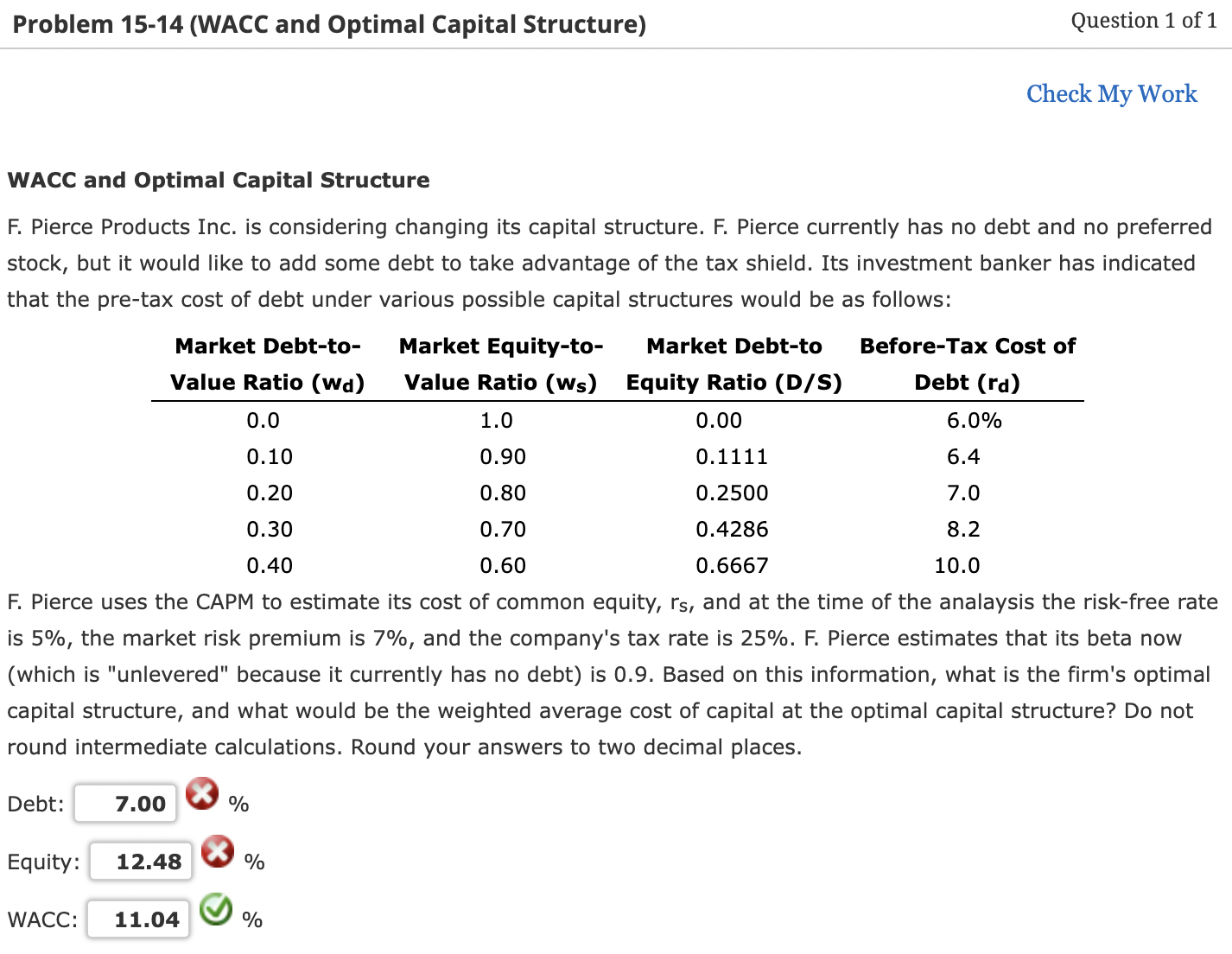Click the table cell '0.0' under Debt-to-Value
The width and height of the screenshot is (1232, 954).
point(263,421)
